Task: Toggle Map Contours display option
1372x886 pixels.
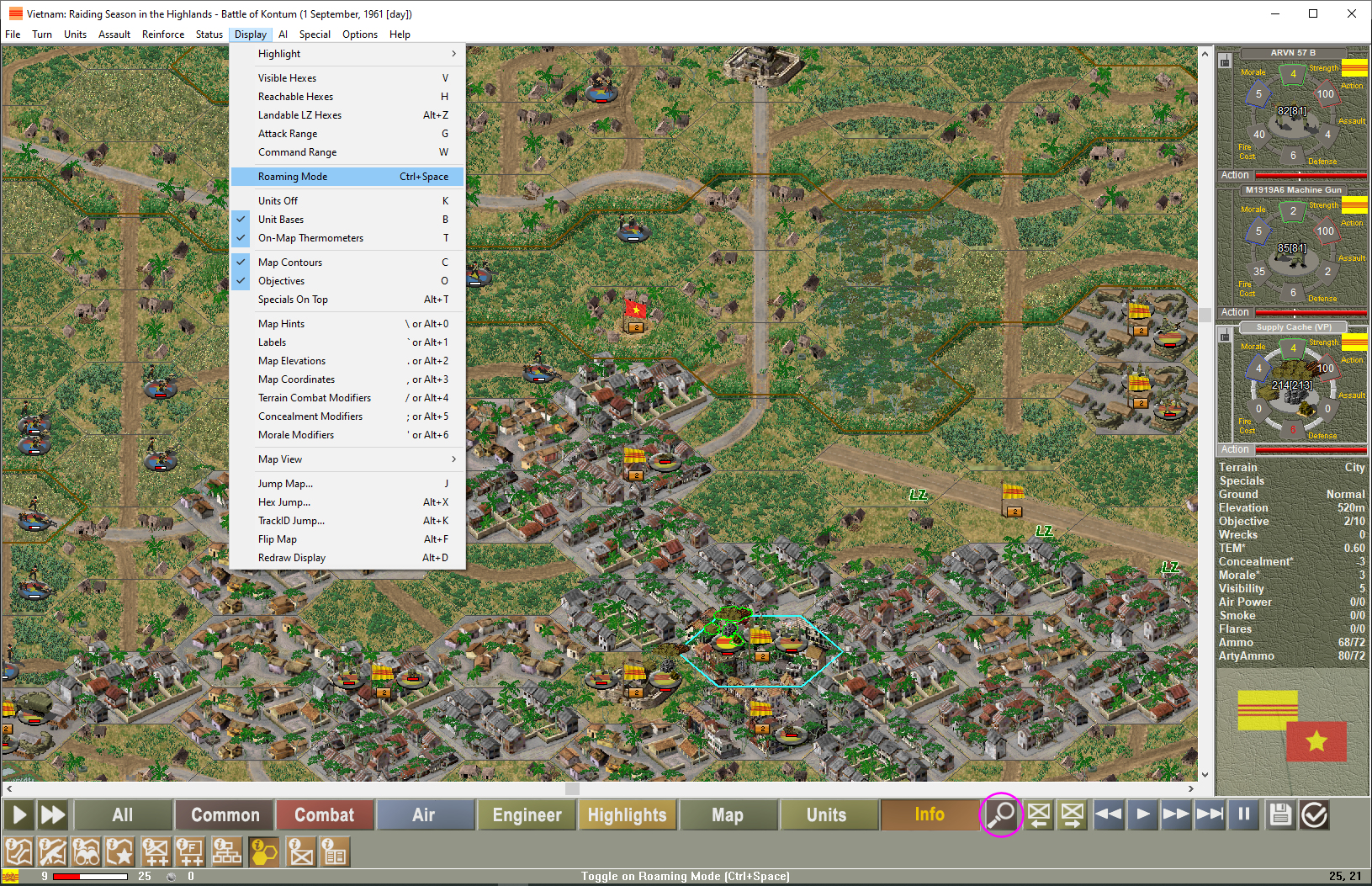Action: pyautogui.click(x=347, y=263)
